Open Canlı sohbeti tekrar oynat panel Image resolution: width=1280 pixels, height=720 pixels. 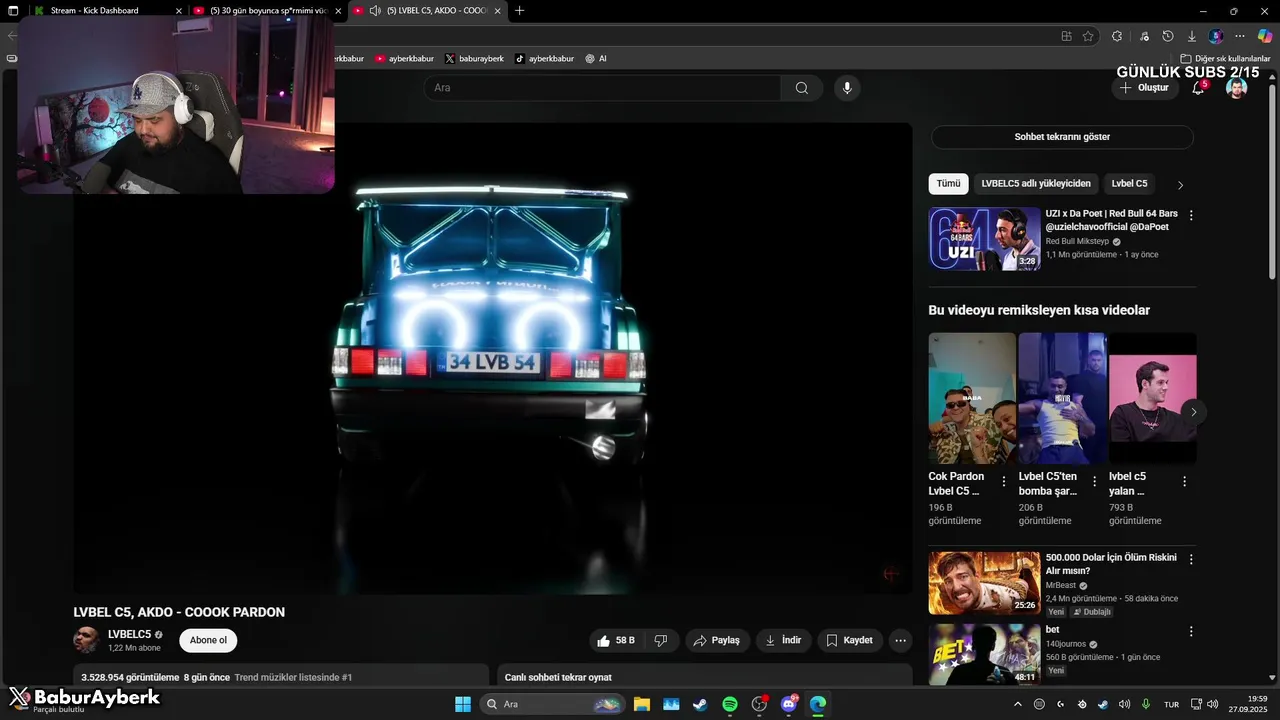point(705,677)
